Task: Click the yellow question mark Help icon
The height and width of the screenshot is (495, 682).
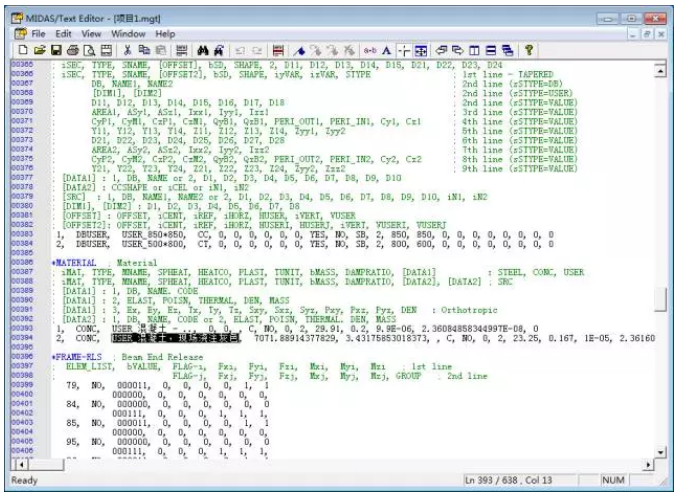Action: [529, 49]
